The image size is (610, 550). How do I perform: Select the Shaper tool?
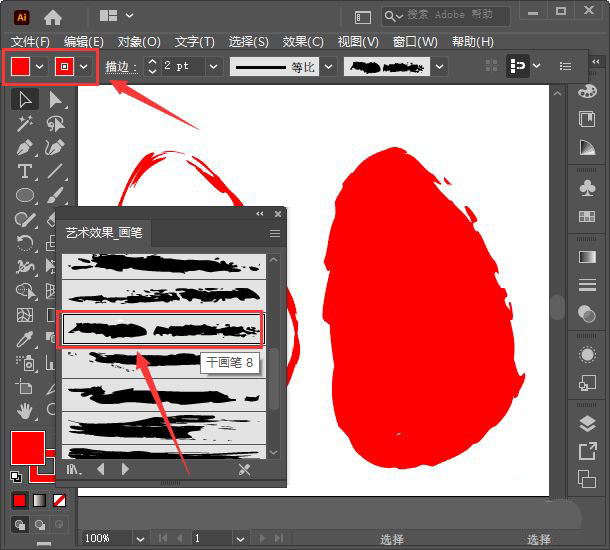pyautogui.click(x=25, y=219)
